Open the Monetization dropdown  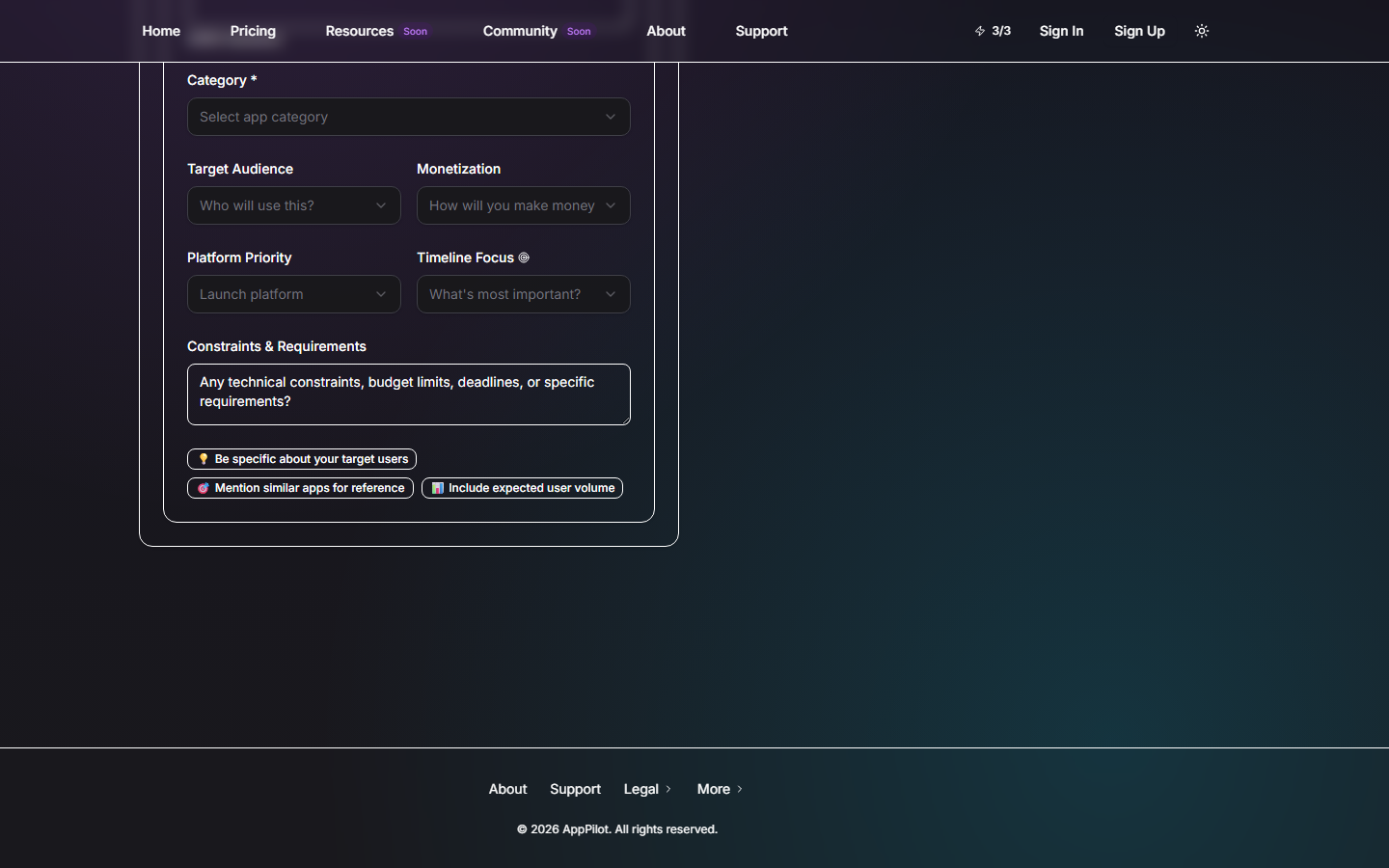coord(523,205)
